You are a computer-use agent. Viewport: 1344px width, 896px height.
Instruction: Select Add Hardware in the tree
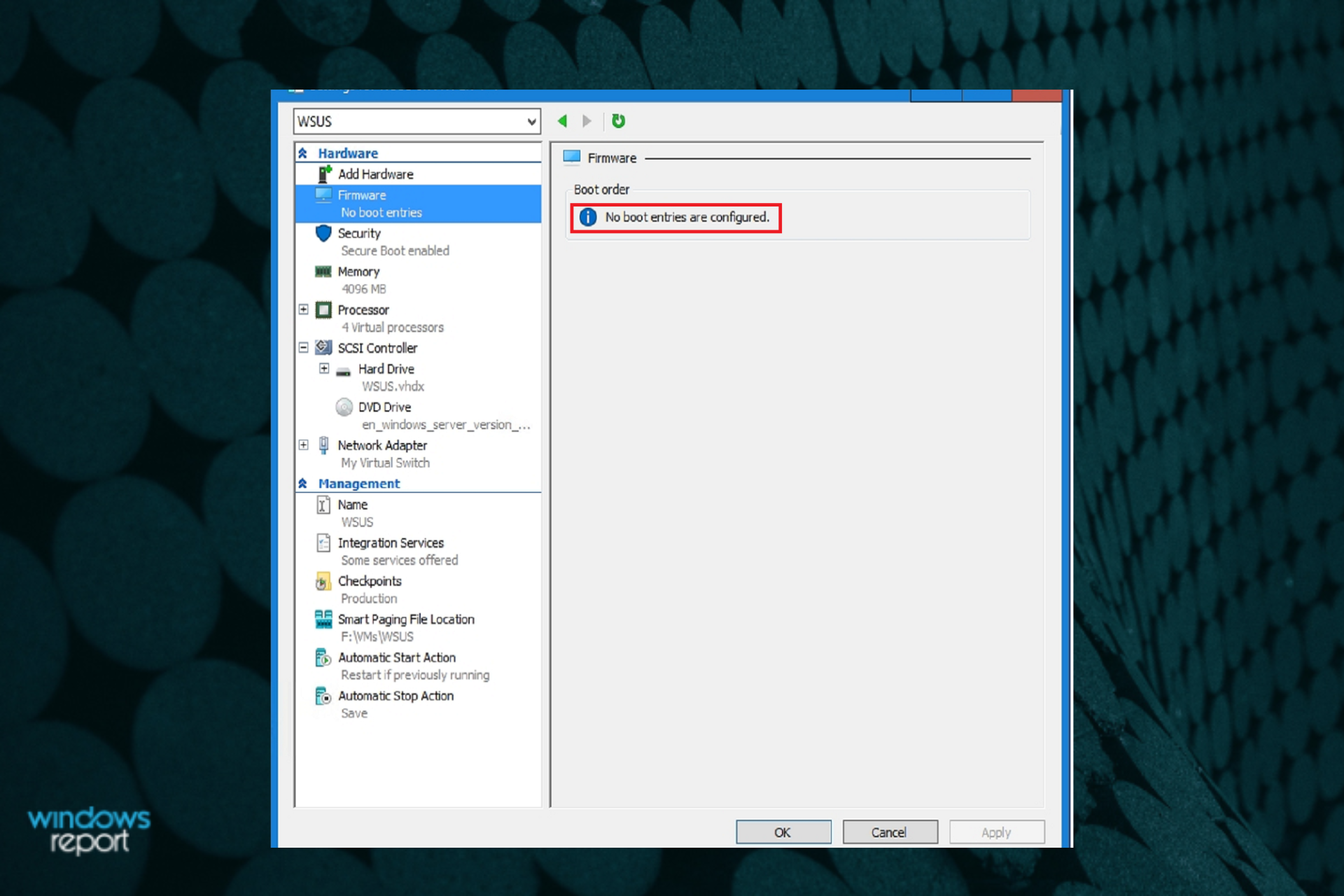pos(375,174)
